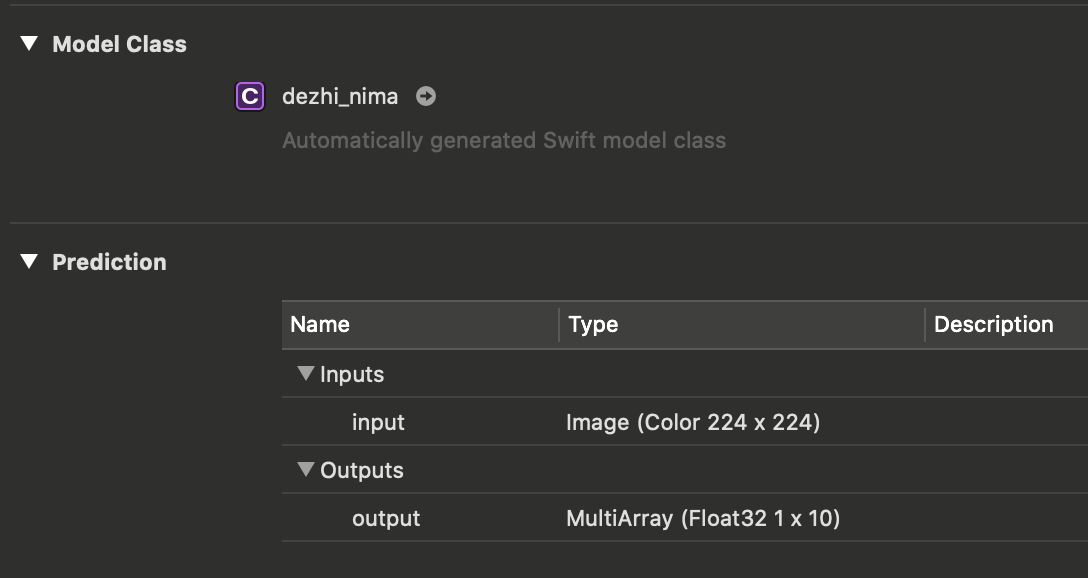Screen dimensions: 1088x578
Task: Select the Model Class disclosure triangle icon
Action: click(28, 44)
